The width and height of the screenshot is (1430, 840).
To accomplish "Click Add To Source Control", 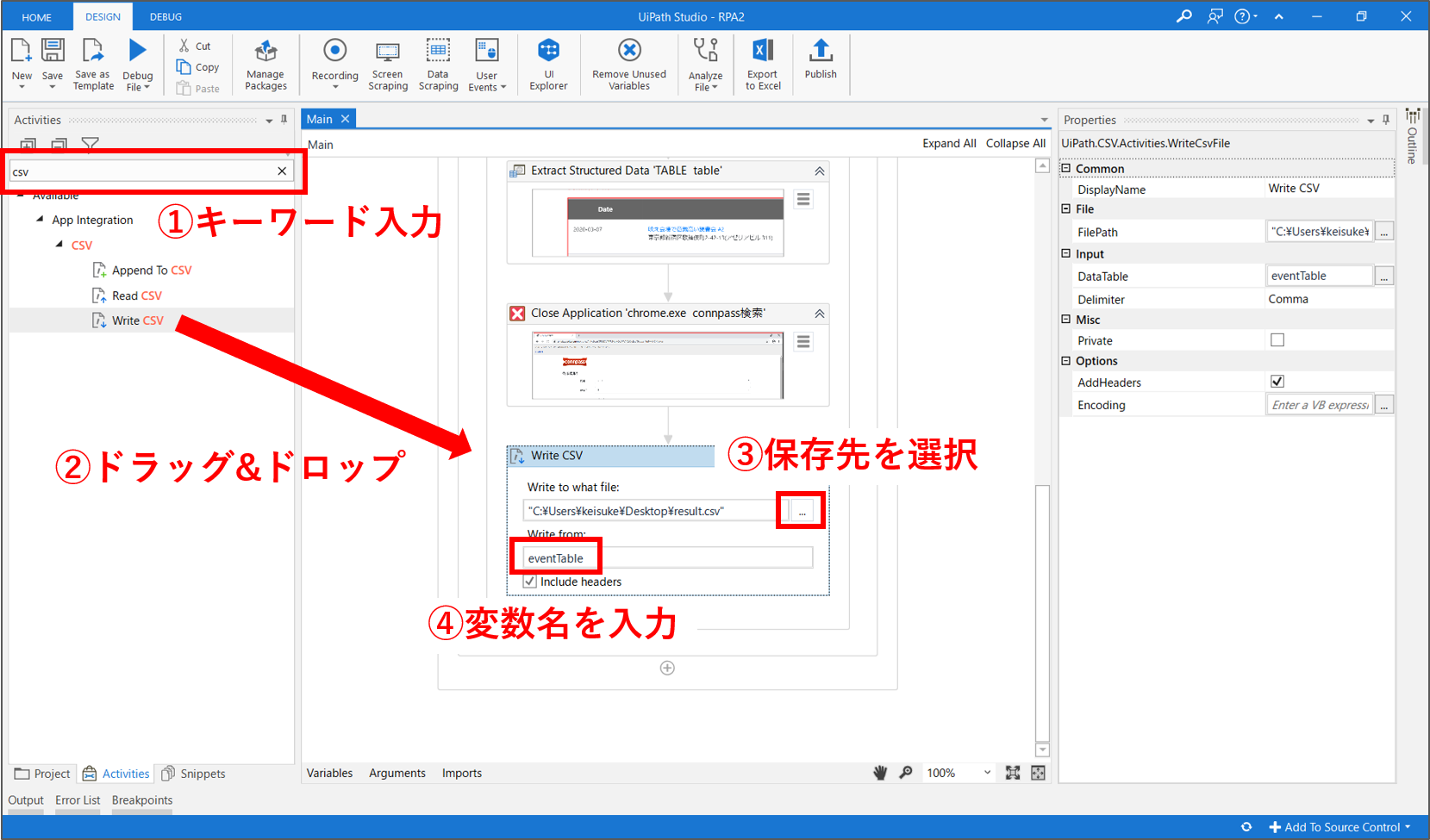I will [x=1340, y=827].
